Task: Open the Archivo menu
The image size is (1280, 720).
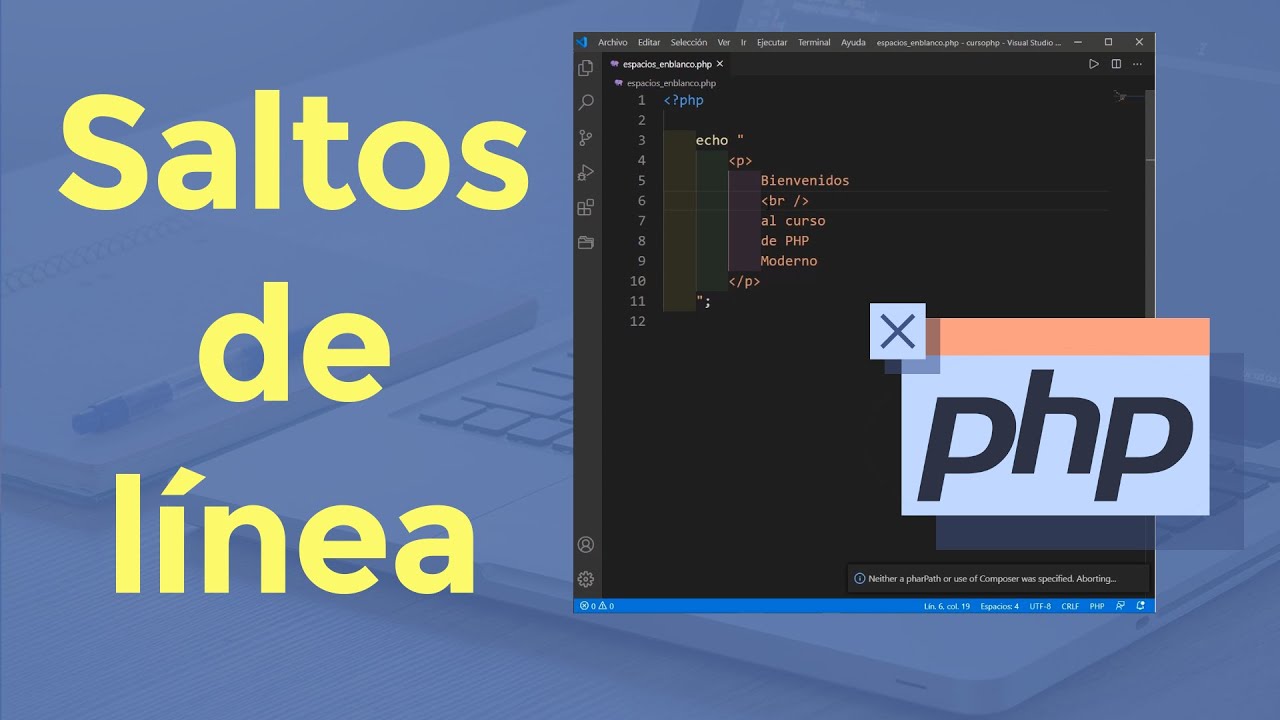Action: click(613, 43)
